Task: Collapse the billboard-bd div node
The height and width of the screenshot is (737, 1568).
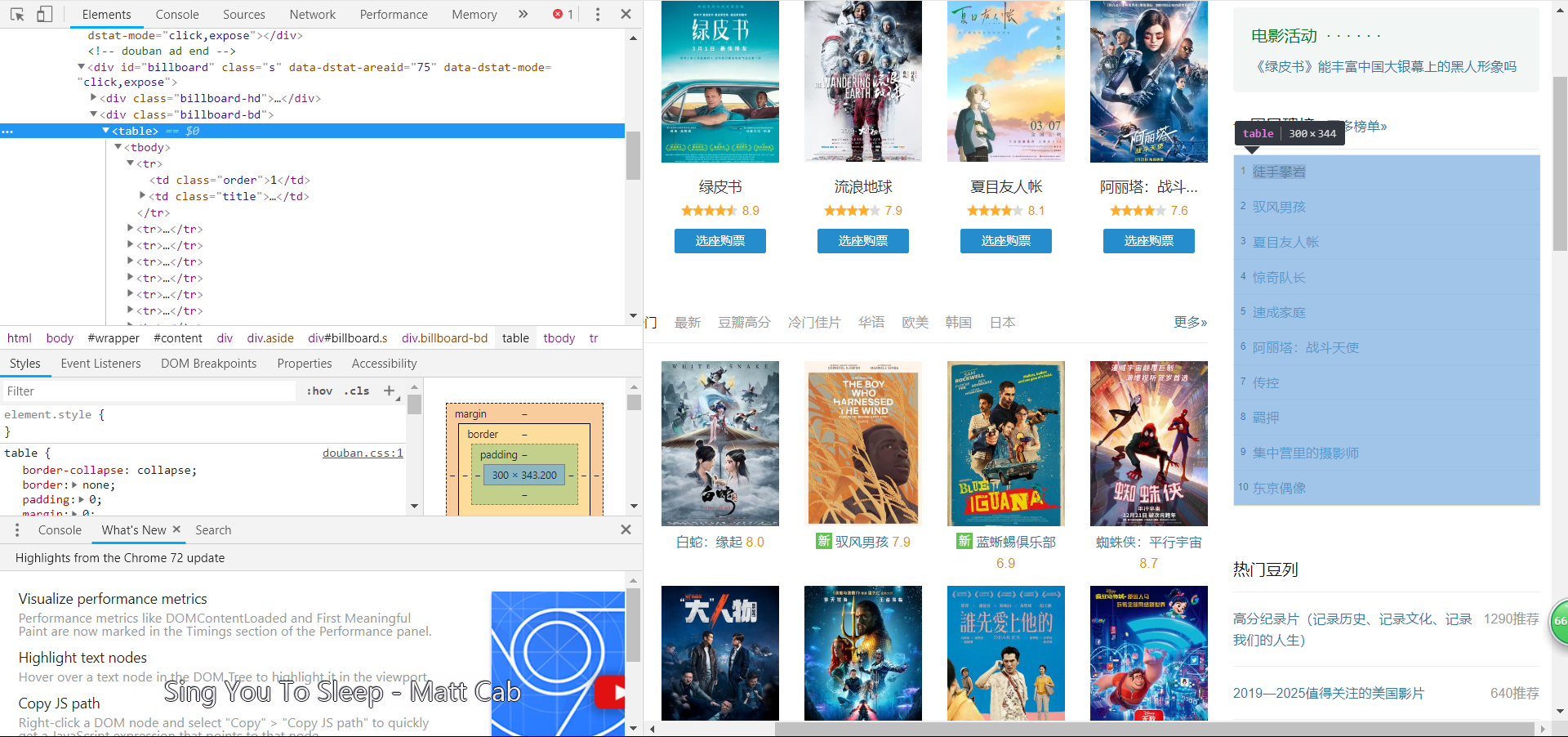Action: click(x=94, y=114)
